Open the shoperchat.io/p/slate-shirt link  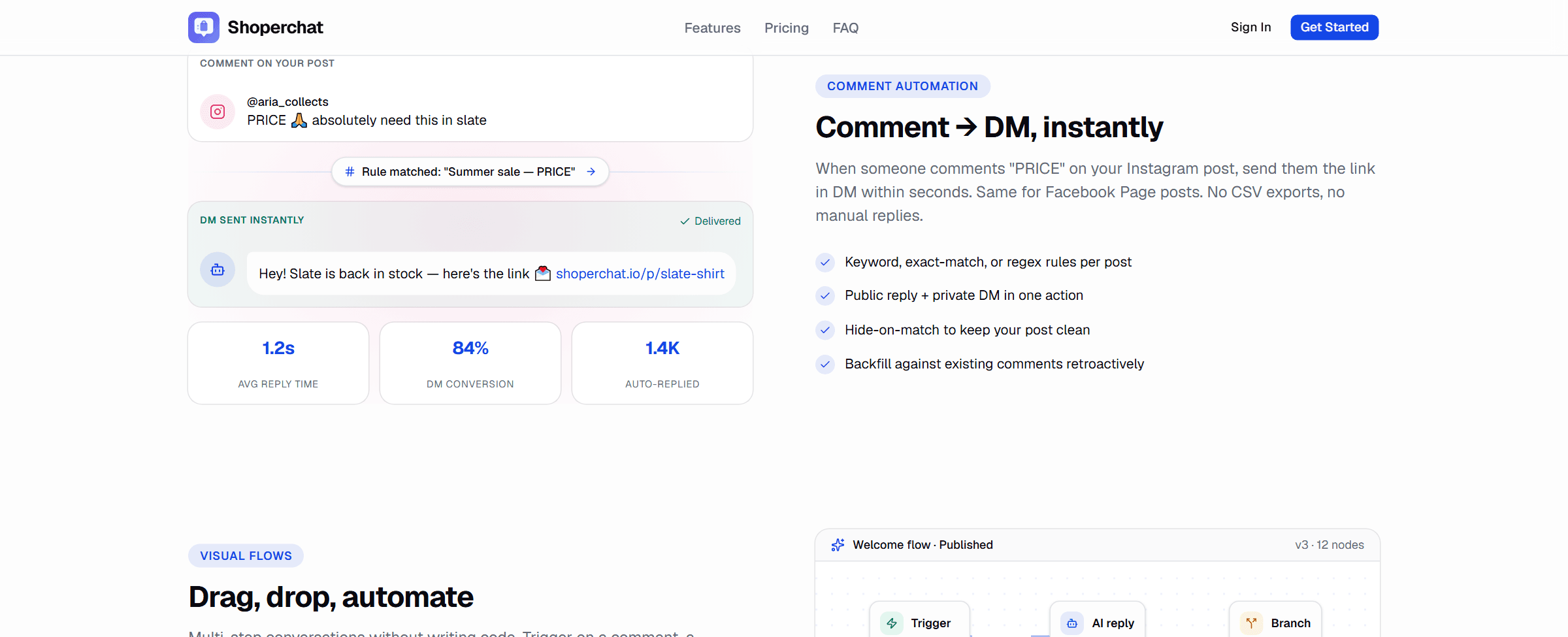coord(640,274)
